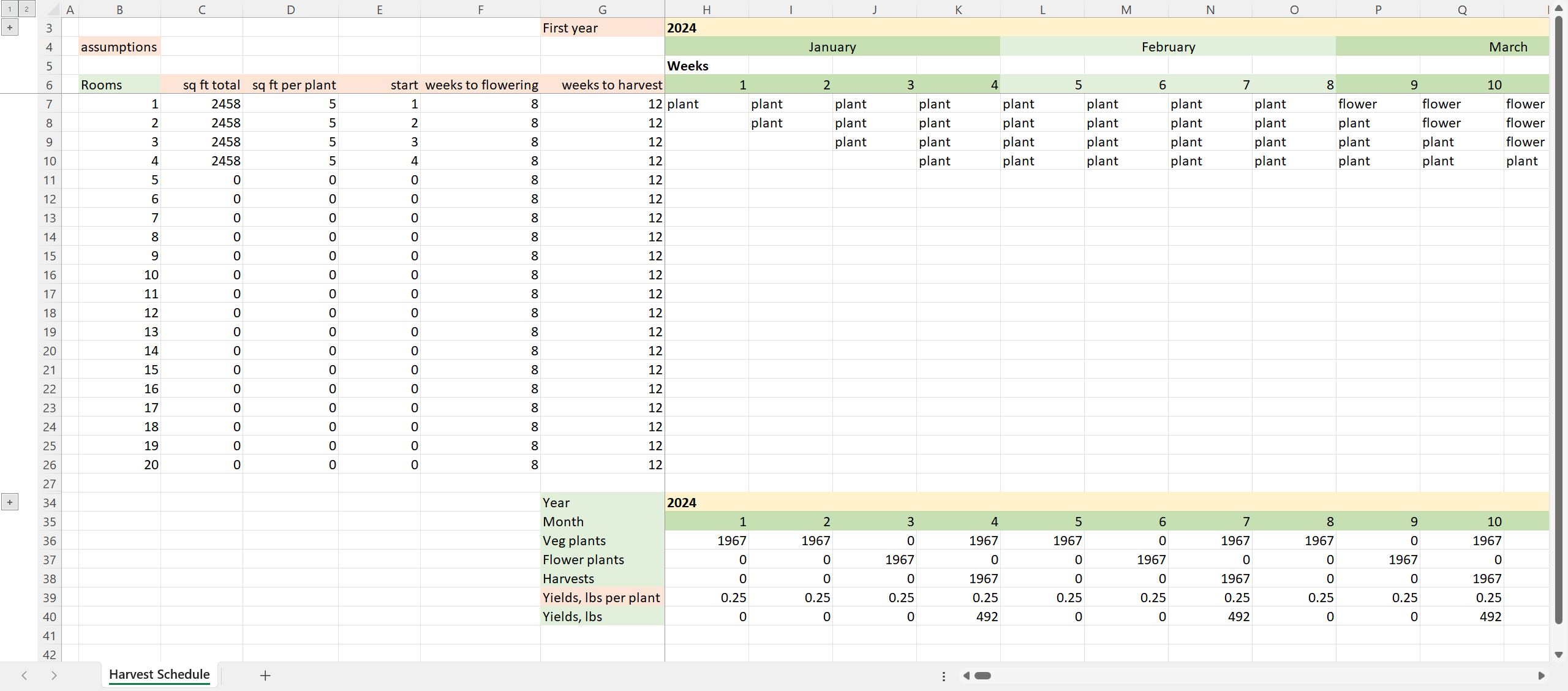
Task: Open the Harvest Schedule sheet tab
Action: [159, 674]
